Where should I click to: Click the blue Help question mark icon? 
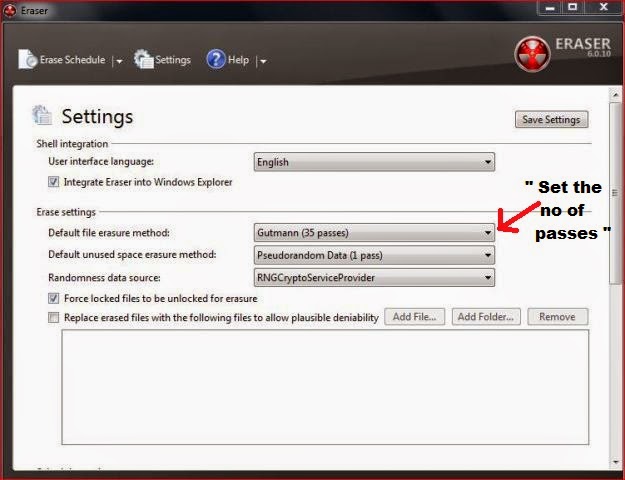[216, 59]
